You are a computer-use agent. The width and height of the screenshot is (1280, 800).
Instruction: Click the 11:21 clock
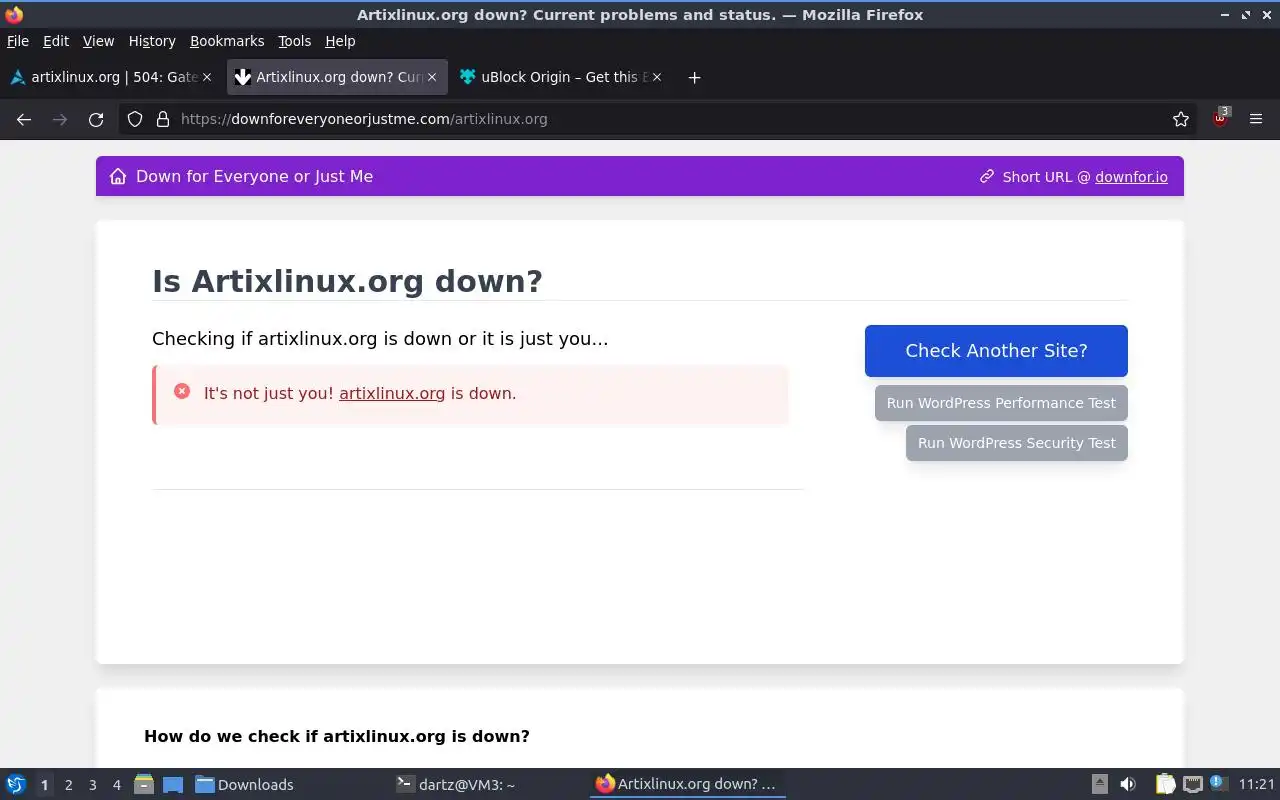pyautogui.click(x=1257, y=784)
